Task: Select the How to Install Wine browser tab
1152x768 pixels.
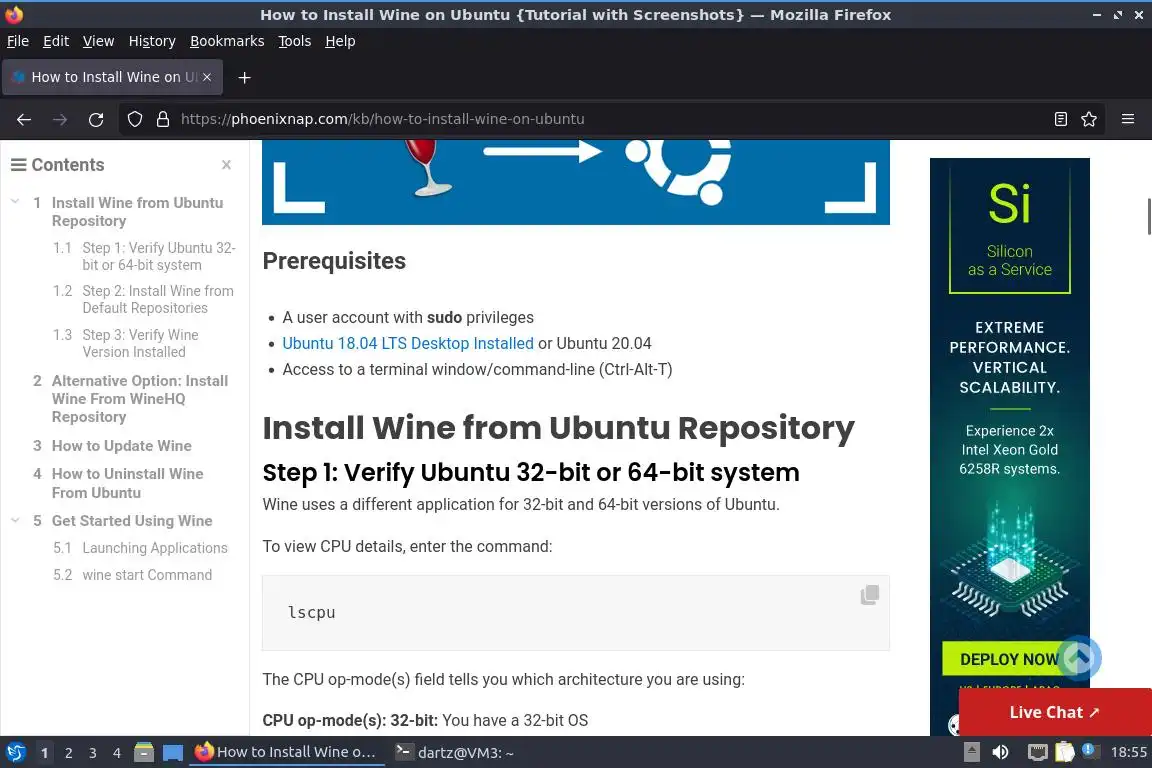Action: click(112, 77)
